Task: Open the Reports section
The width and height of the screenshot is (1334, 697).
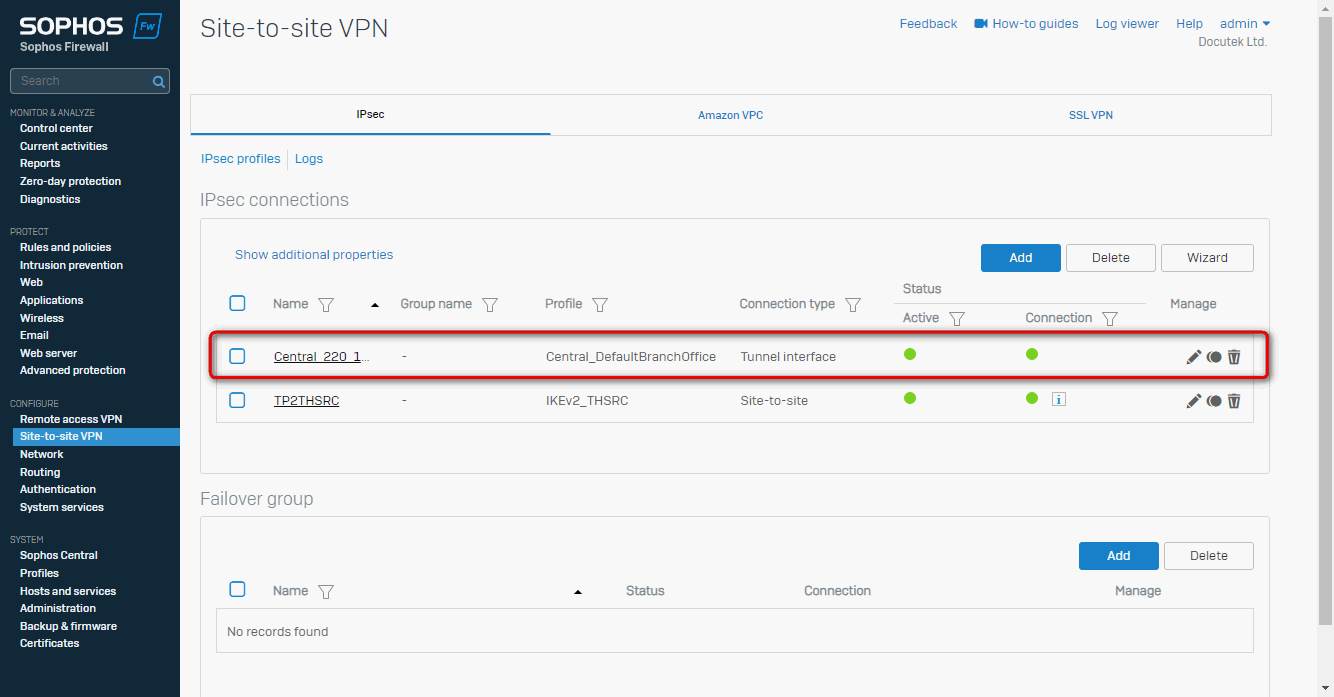Action: [40, 163]
